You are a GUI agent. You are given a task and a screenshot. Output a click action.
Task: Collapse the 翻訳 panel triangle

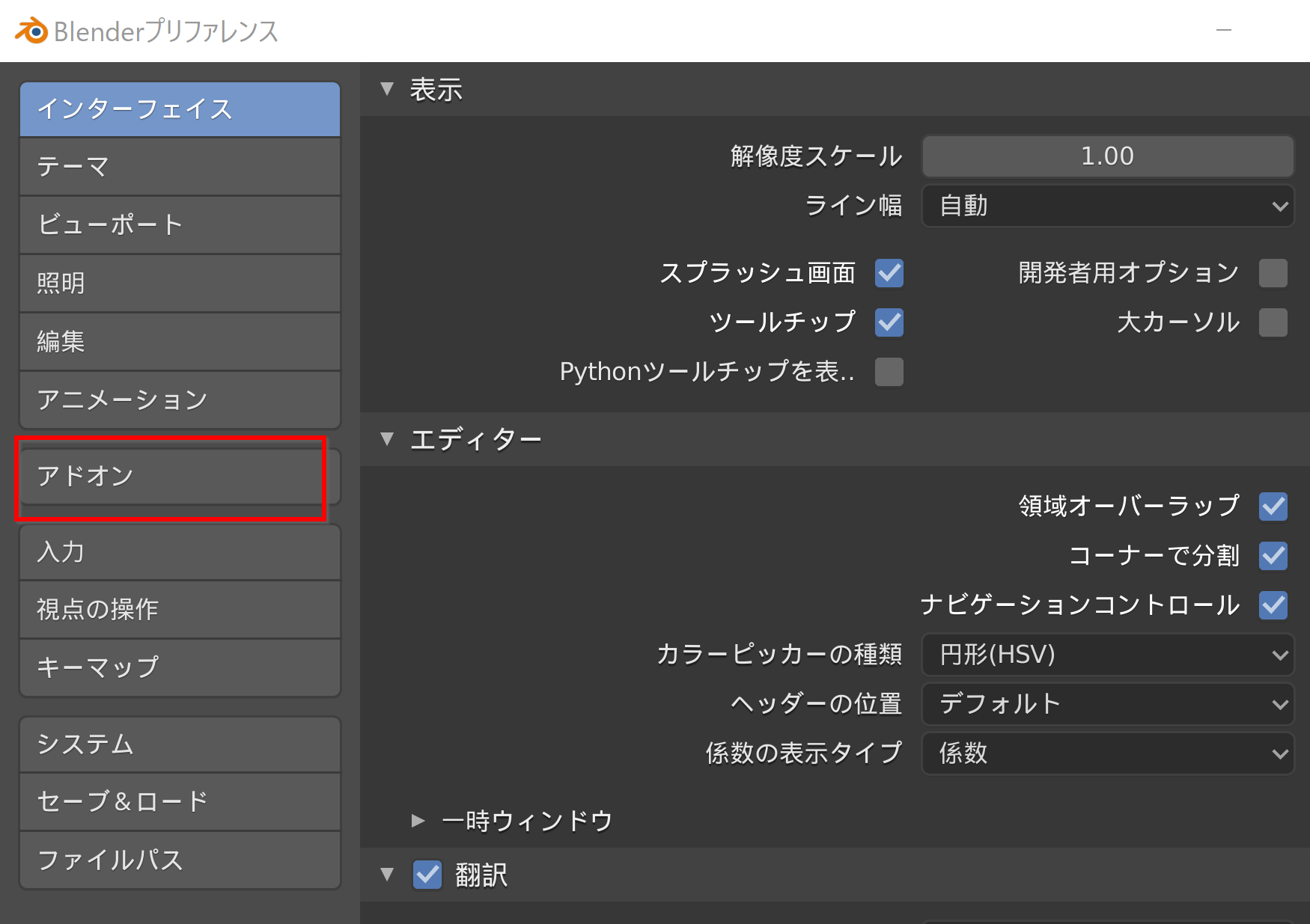pos(387,874)
